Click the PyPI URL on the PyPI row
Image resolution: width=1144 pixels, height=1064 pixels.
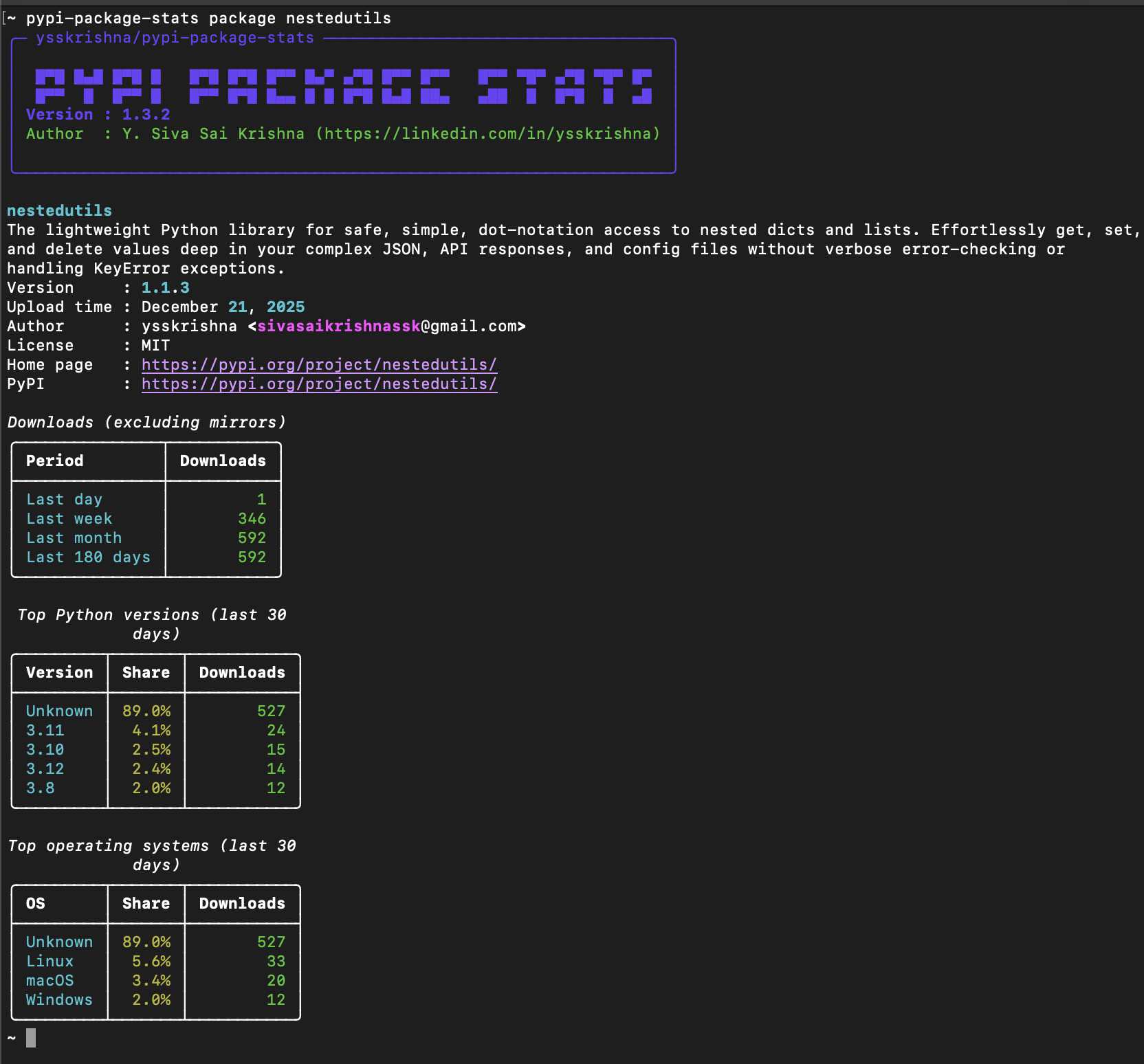click(x=319, y=384)
